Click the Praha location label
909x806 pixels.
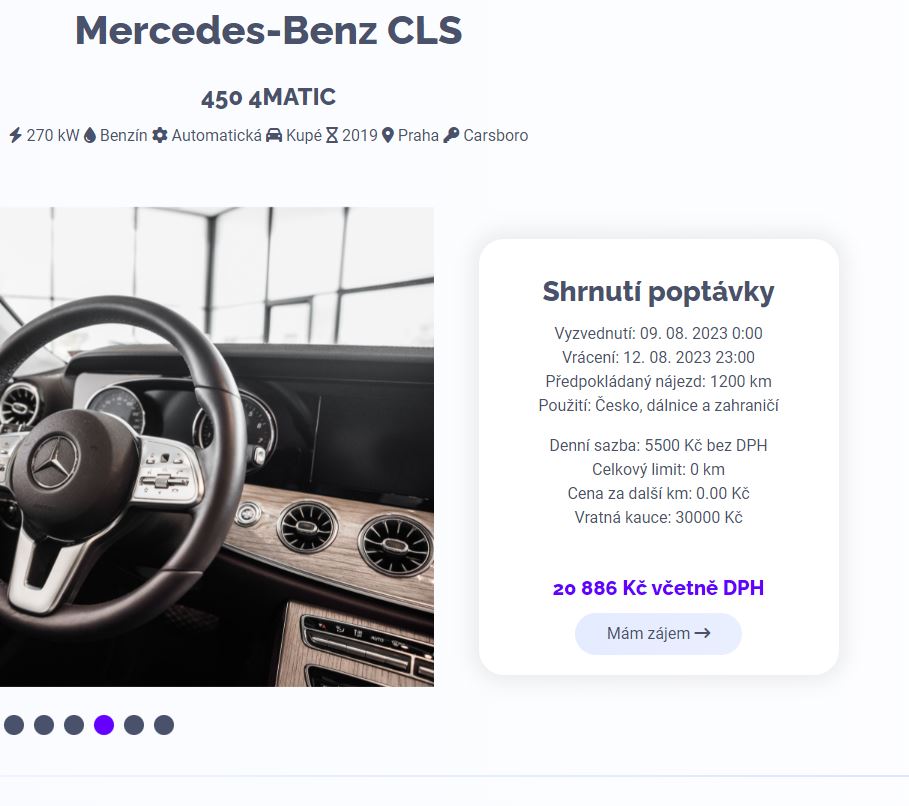[x=419, y=135]
